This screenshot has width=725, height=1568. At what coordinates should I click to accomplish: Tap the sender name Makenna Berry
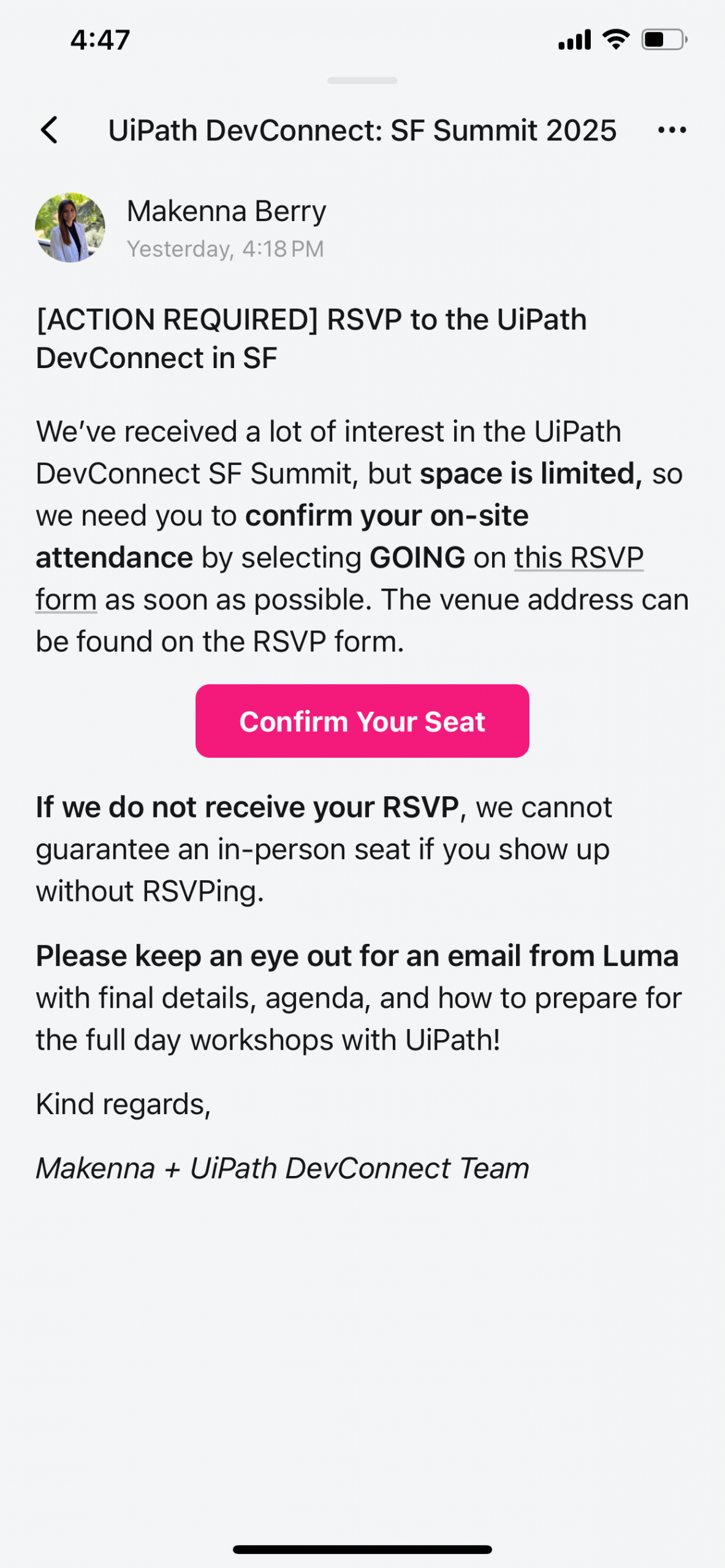pos(226,211)
